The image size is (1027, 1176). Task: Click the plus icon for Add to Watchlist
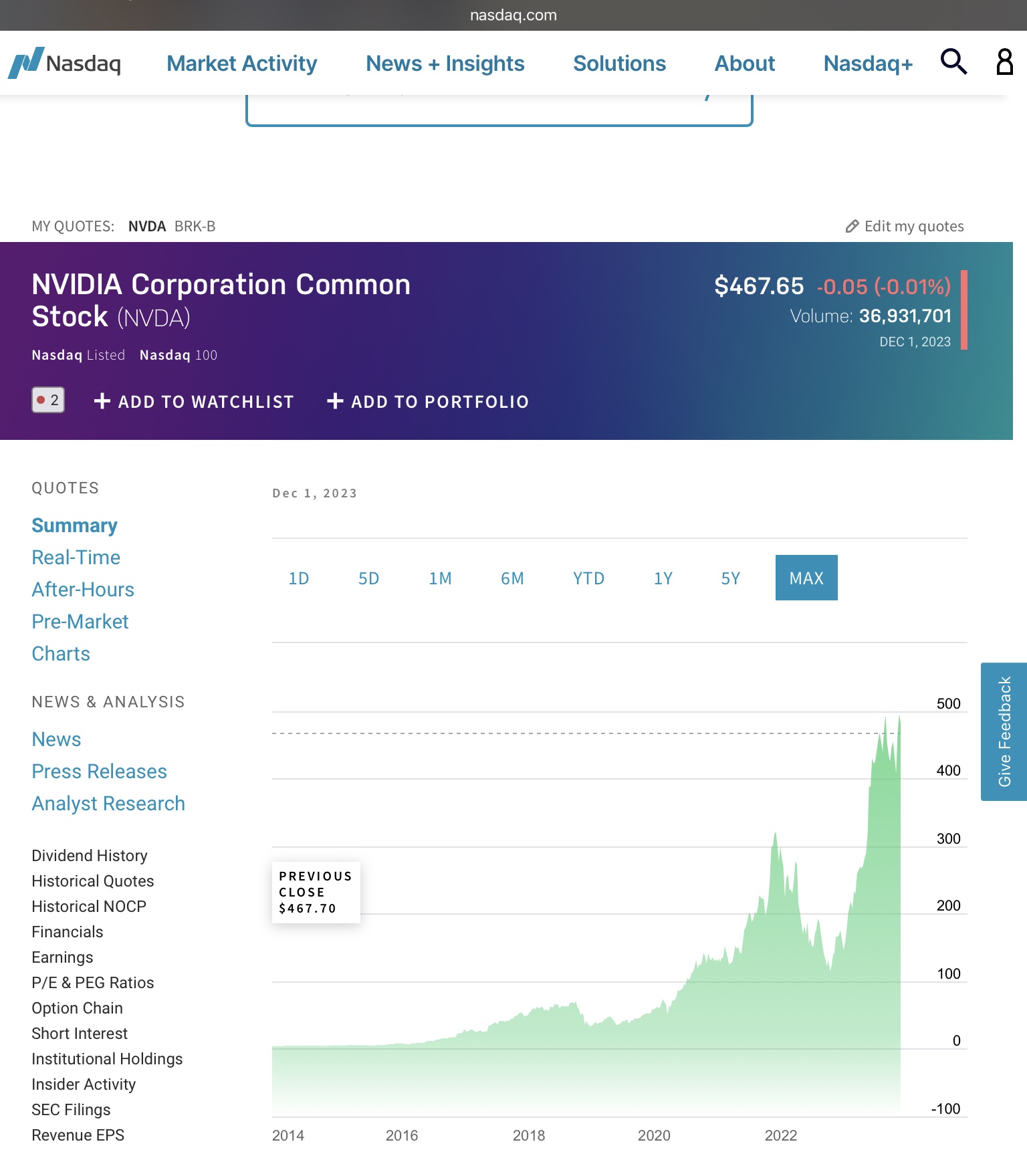pos(102,401)
